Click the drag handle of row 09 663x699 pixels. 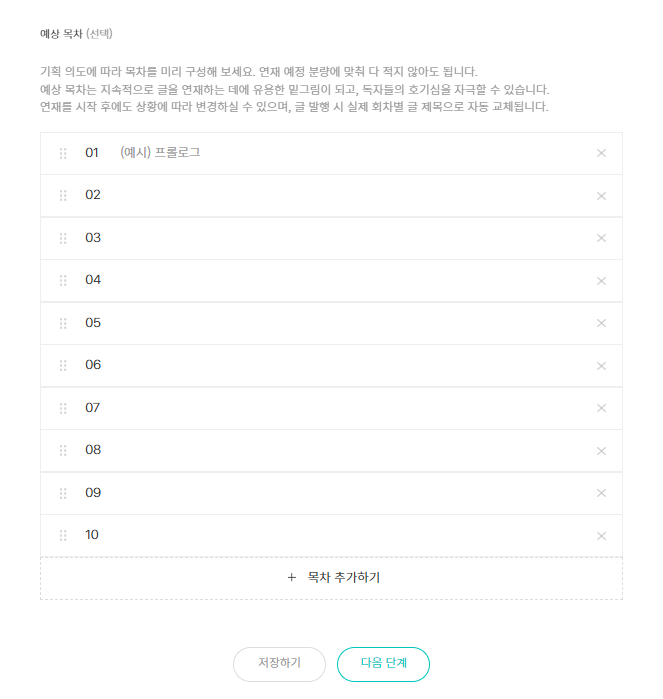63,493
